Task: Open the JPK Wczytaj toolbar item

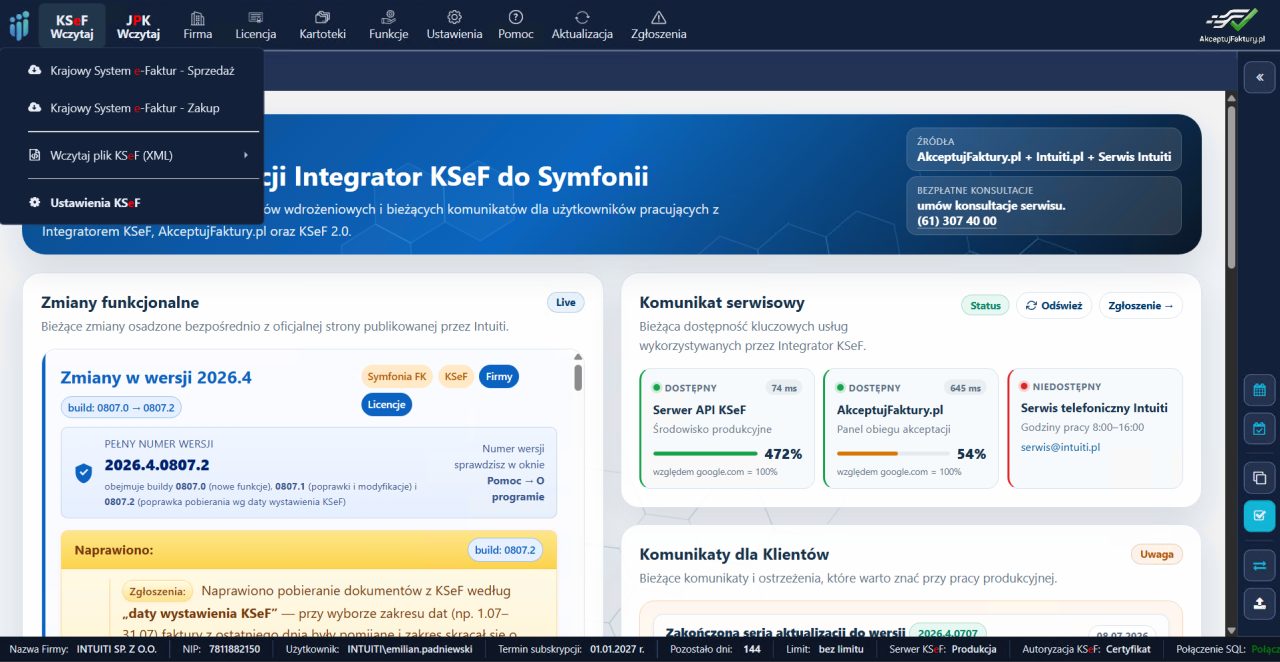Action: [138, 26]
